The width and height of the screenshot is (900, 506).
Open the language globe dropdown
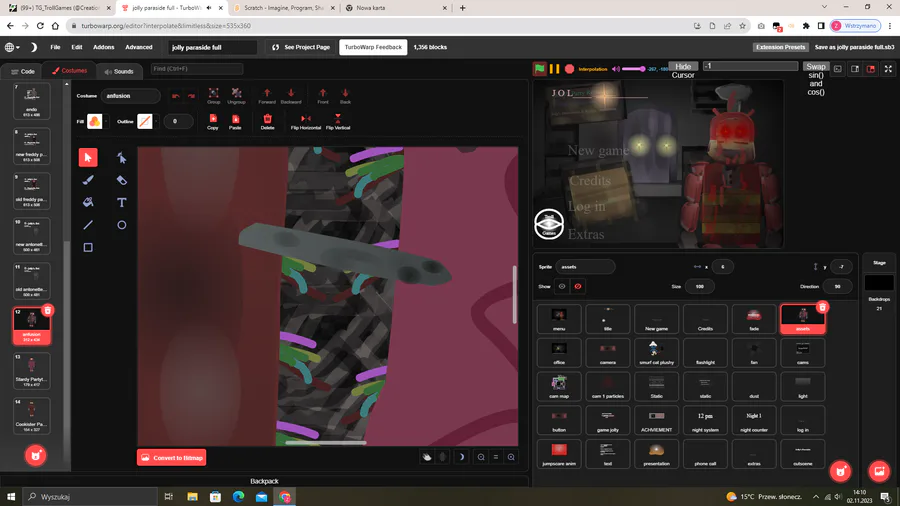(x=12, y=47)
